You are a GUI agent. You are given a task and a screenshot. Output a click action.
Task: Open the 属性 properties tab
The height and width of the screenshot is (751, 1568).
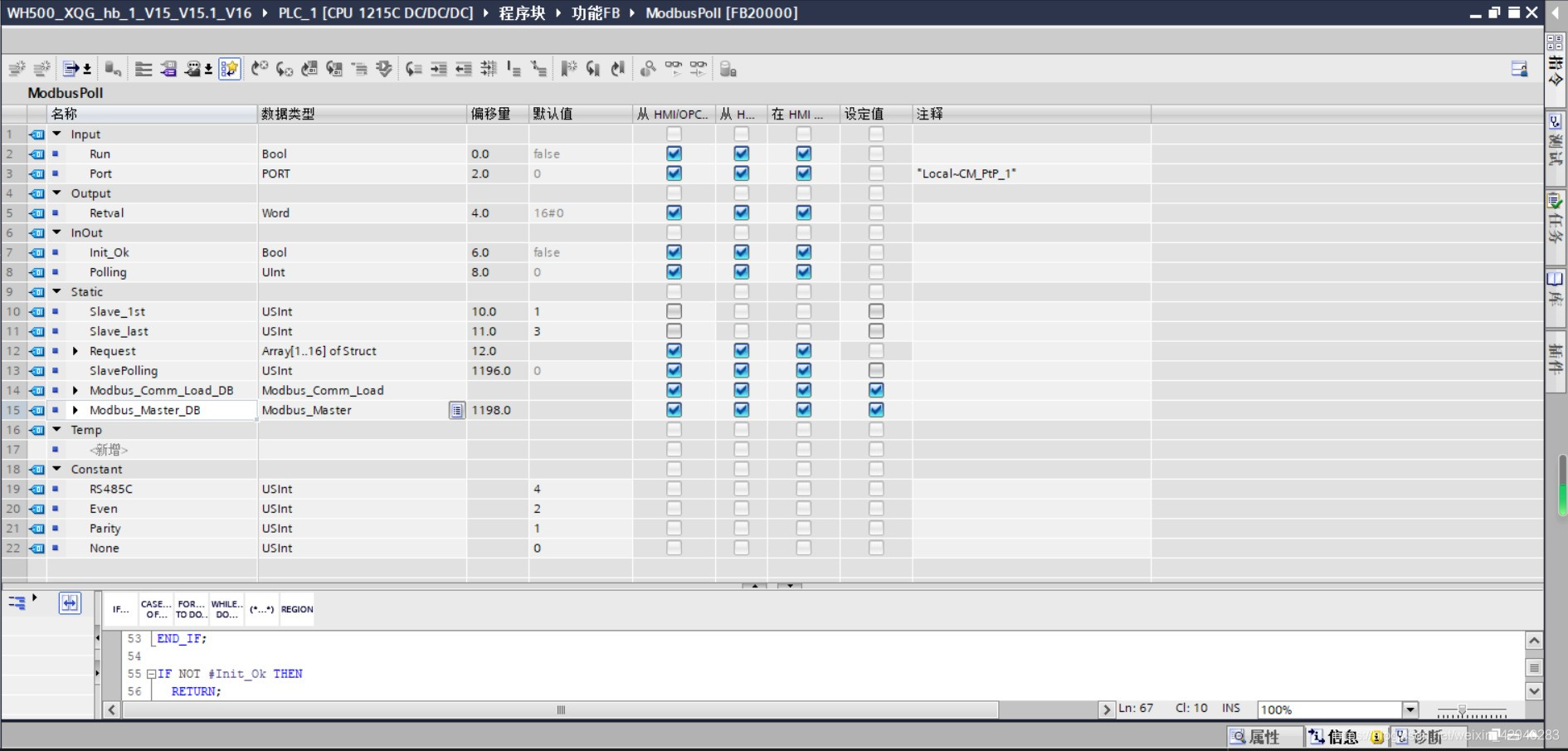pyautogui.click(x=1264, y=737)
